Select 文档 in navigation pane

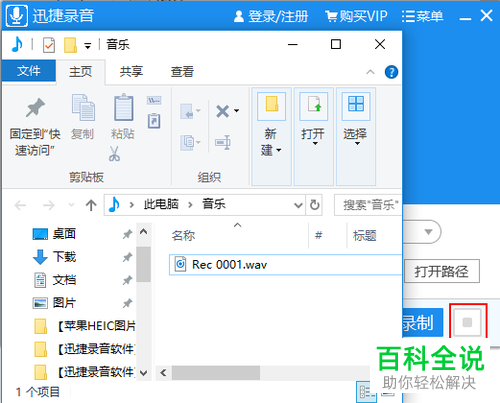[x=64, y=280]
